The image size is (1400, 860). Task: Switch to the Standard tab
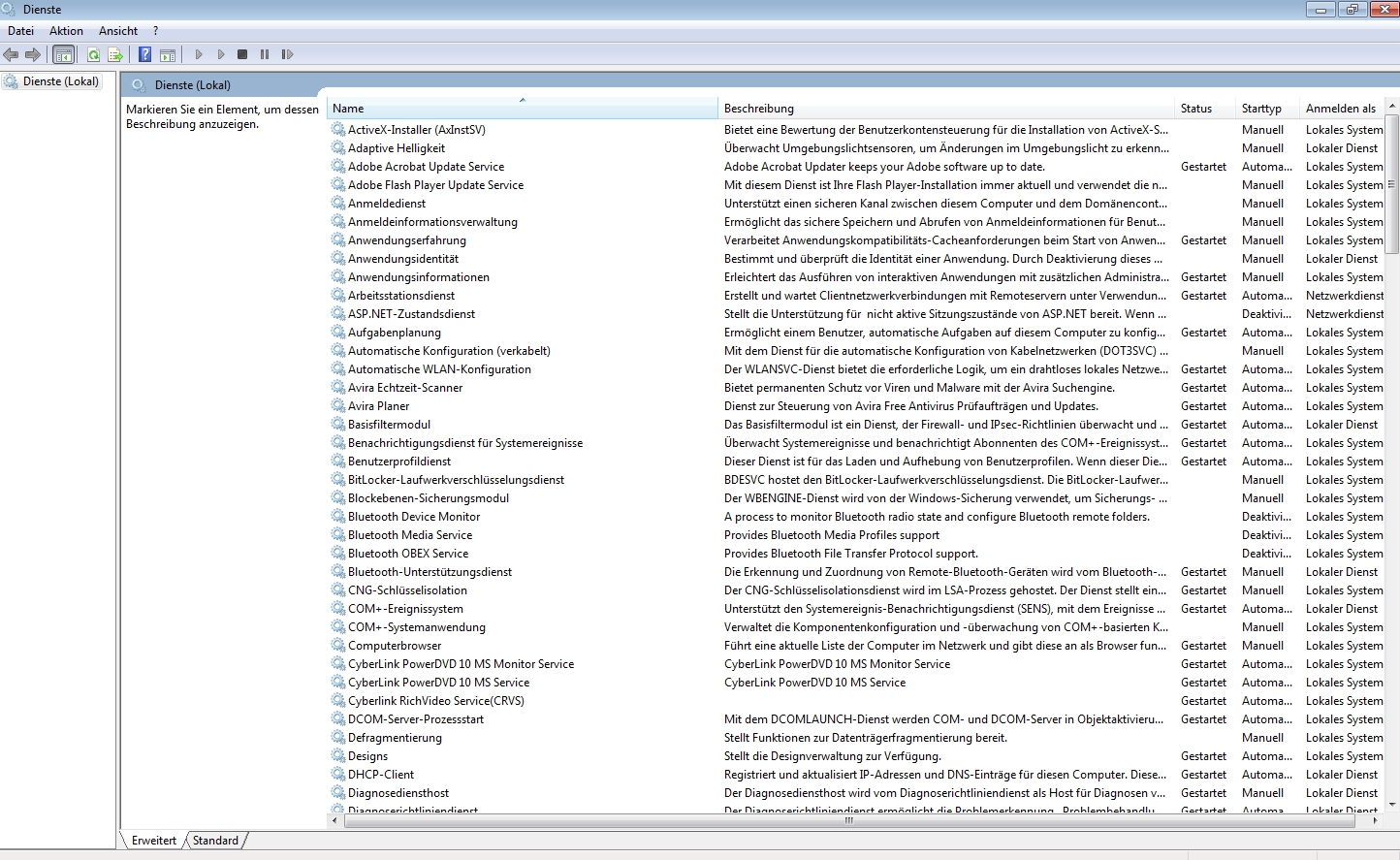click(x=215, y=841)
